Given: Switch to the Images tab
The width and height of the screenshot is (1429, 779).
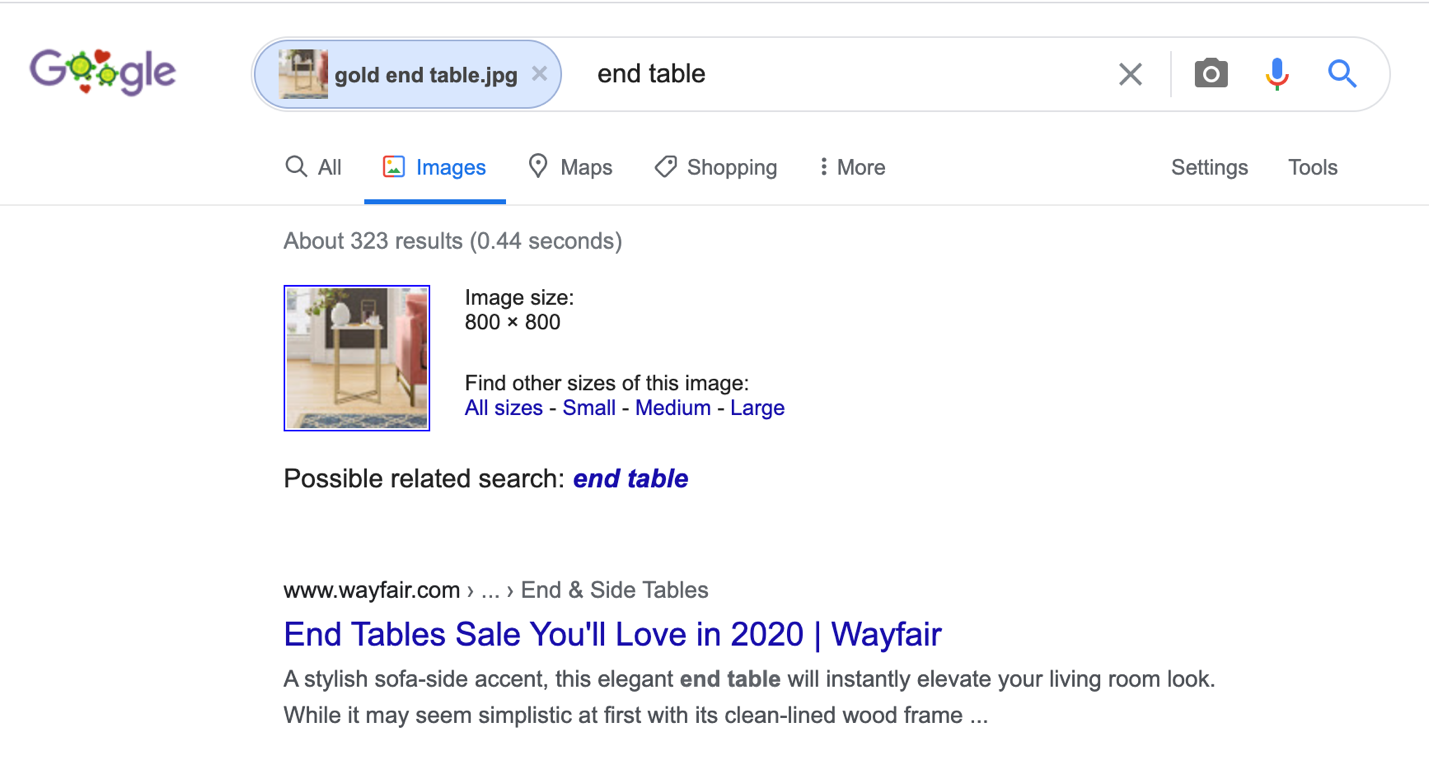Looking at the screenshot, I should (x=435, y=167).
